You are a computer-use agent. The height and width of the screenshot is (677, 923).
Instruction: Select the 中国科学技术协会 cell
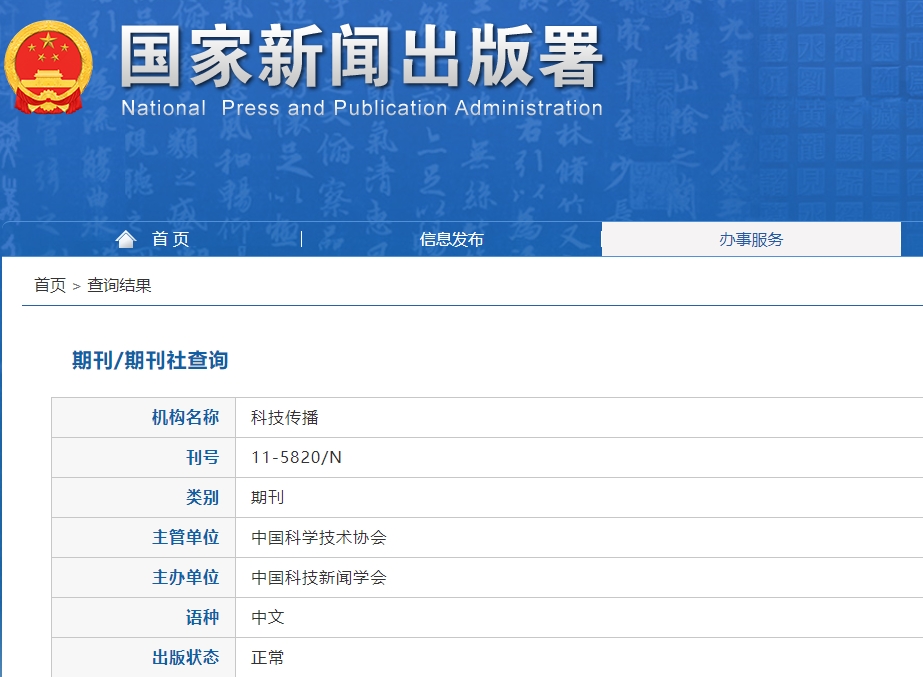click(318, 538)
